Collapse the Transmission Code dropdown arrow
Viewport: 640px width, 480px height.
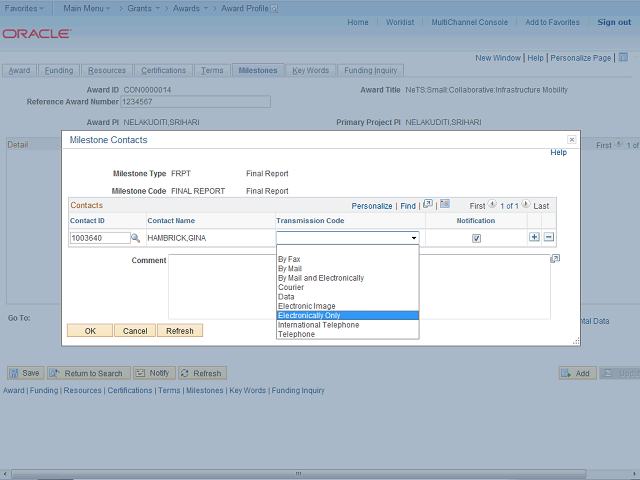[413, 238]
